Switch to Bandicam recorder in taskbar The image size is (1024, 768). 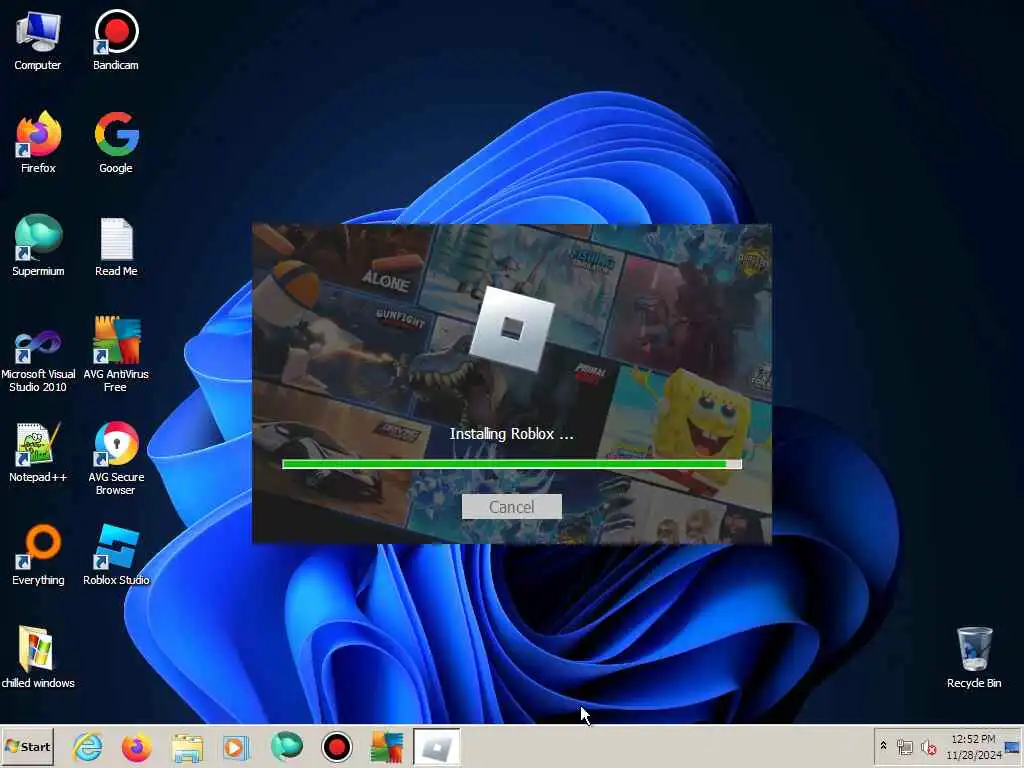click(336, 747)
